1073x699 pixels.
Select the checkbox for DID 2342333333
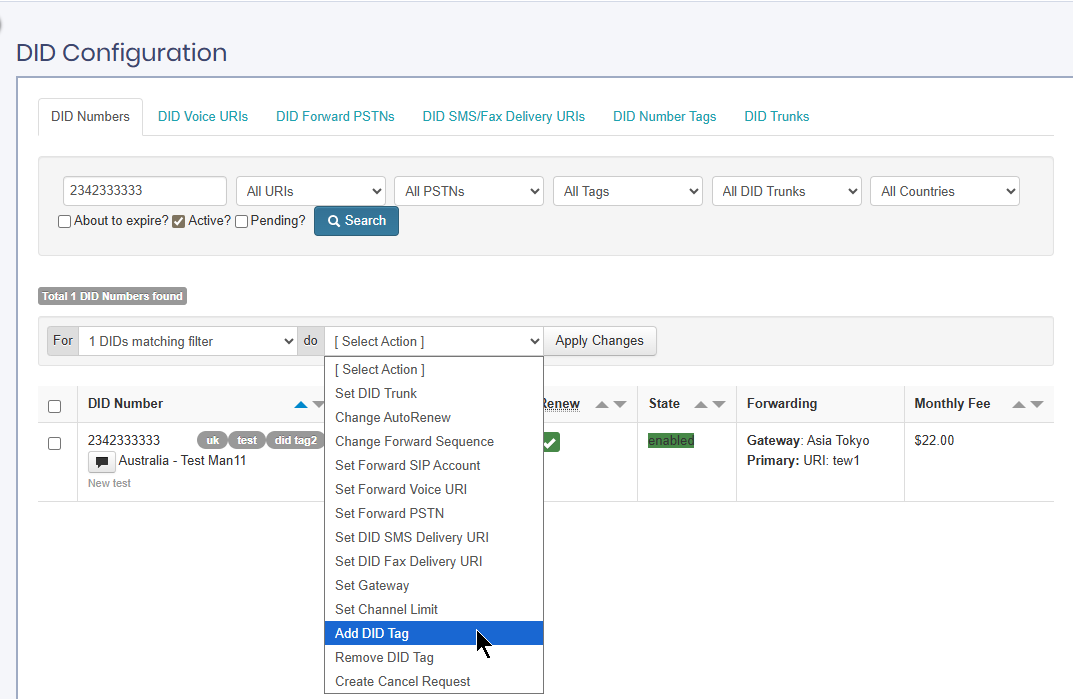pyautogui.click(x=55, y=443)
